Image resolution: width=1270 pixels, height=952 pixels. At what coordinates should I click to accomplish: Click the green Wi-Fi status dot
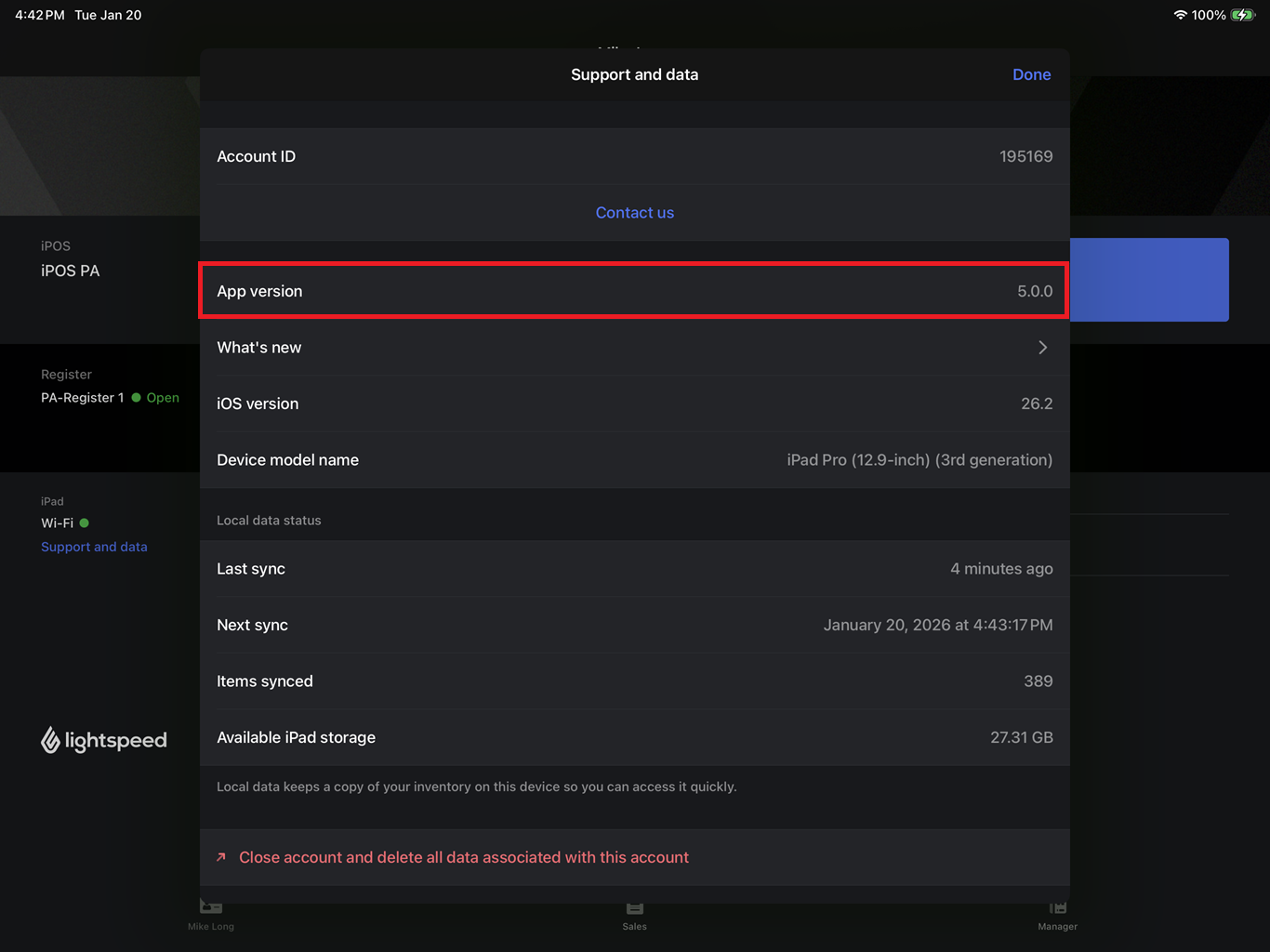85,523
